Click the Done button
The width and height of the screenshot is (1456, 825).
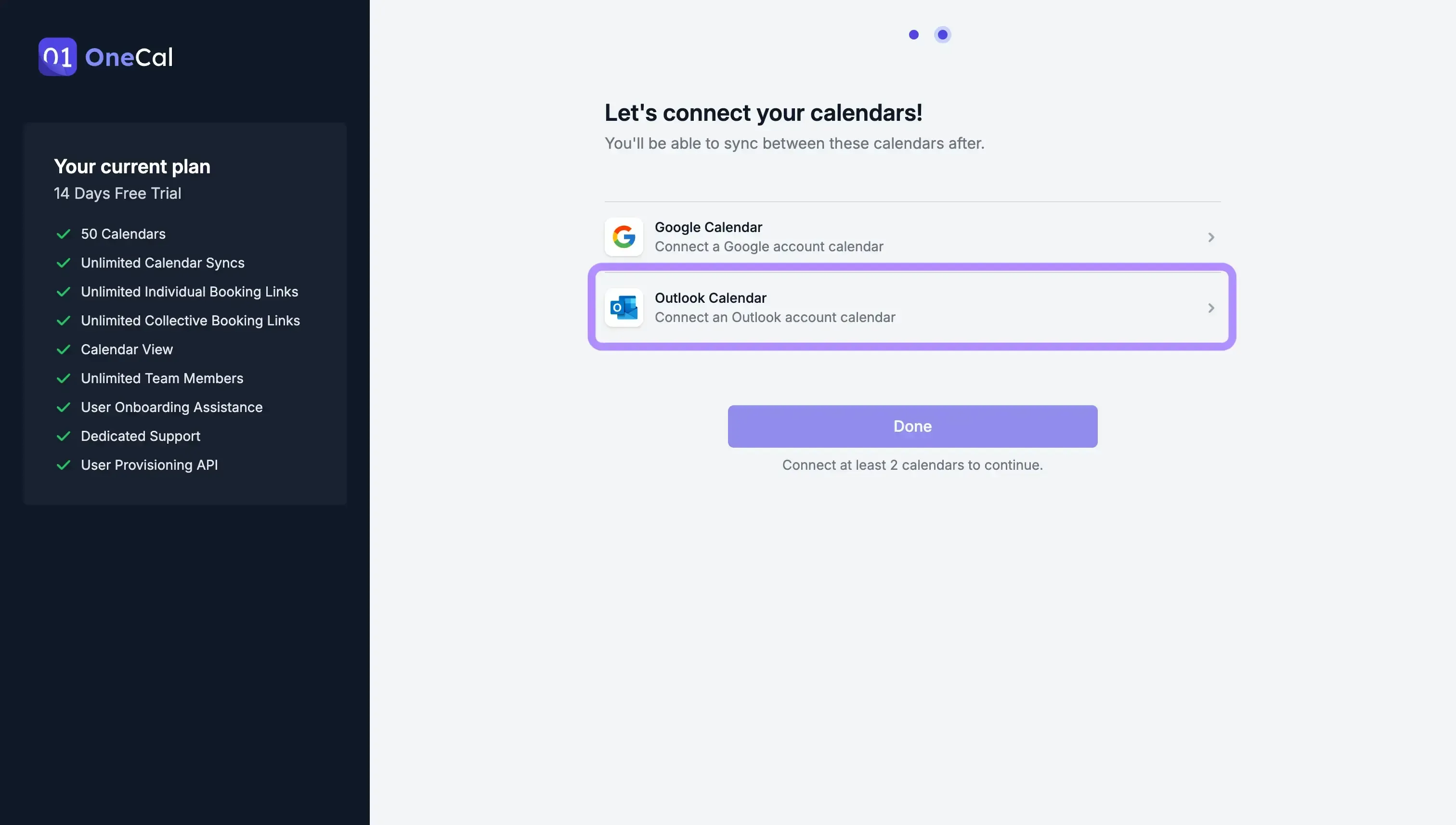coord(911,426)
